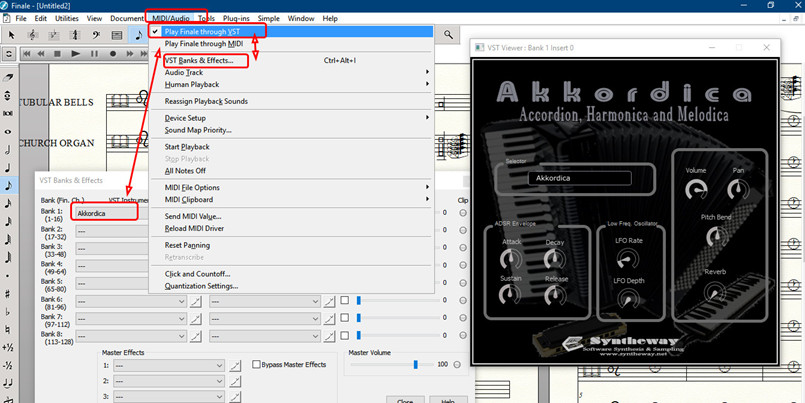Image resolution: width=805 pixels, height=403 pixels.
Task: Select the sharp accidental tool
Action: (x=8, y=294)
